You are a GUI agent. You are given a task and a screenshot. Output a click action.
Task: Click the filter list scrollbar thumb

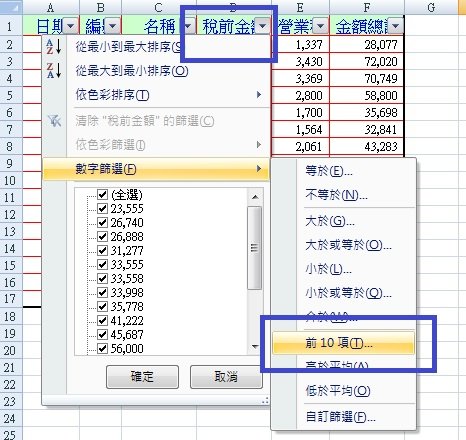(x=255, y=248)
